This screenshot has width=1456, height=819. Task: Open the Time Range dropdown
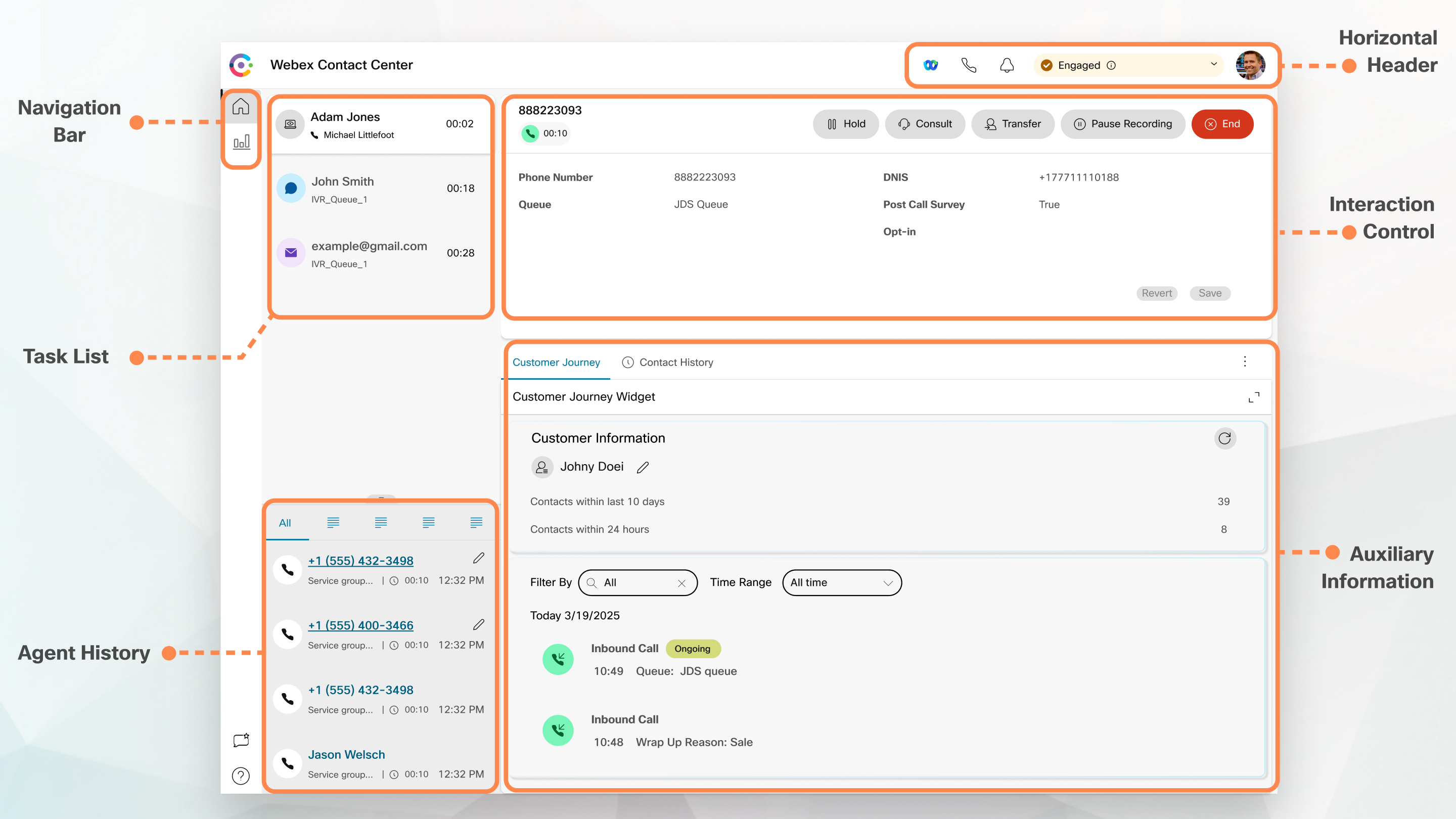(842, 583)
